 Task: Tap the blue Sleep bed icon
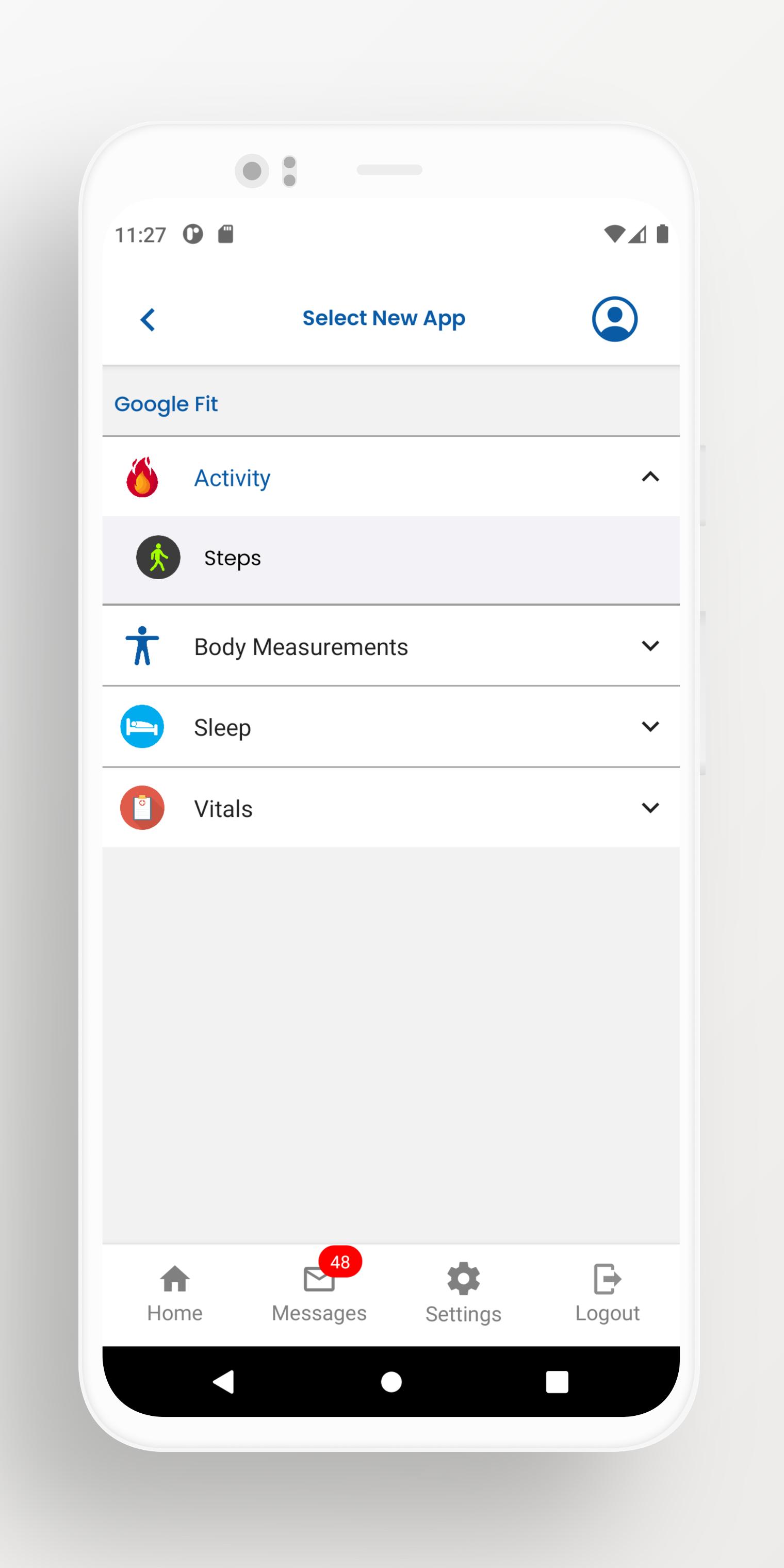(x=142, y=726)
